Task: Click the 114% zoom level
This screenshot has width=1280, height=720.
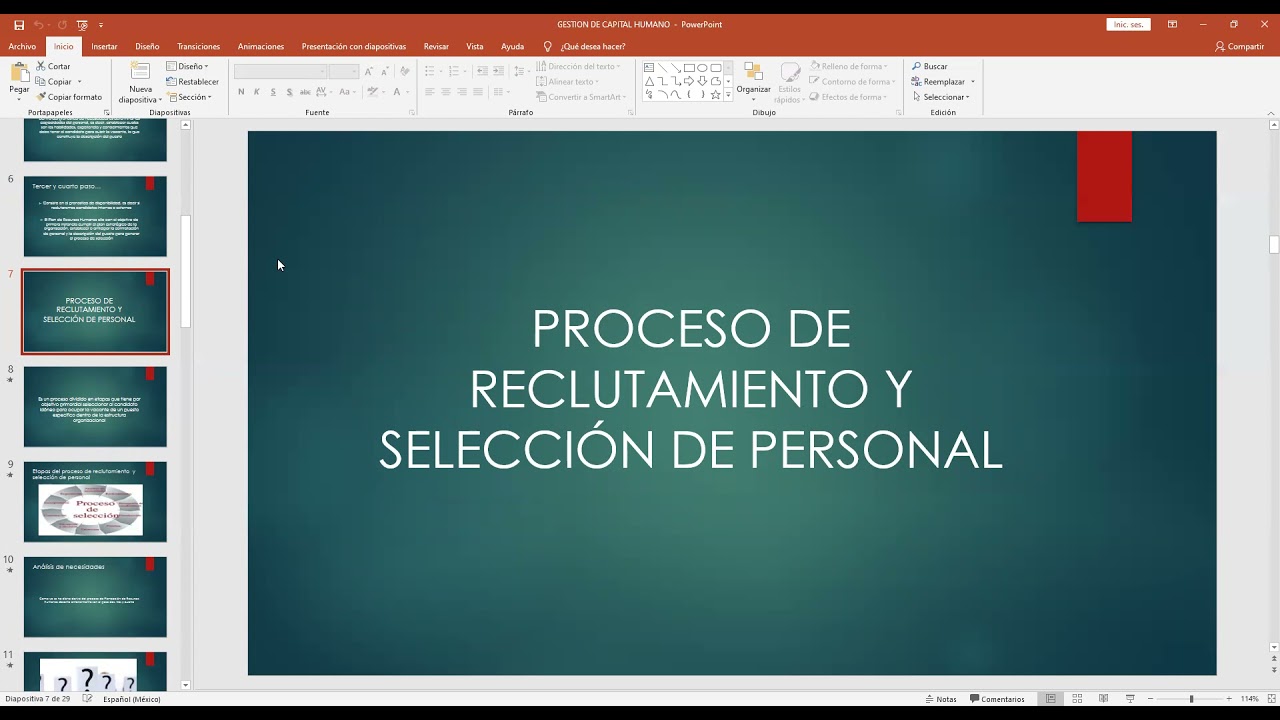Action: [x=1250, y=699]
